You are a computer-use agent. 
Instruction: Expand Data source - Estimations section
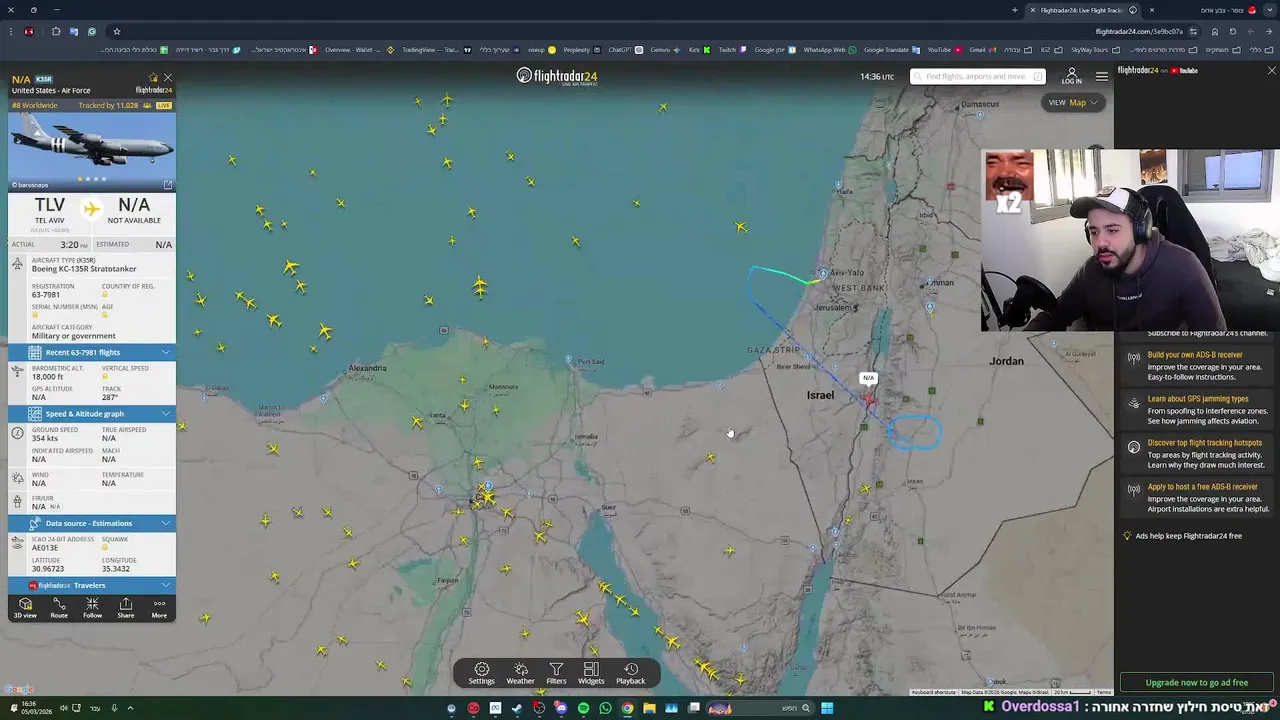coord(92,523)
